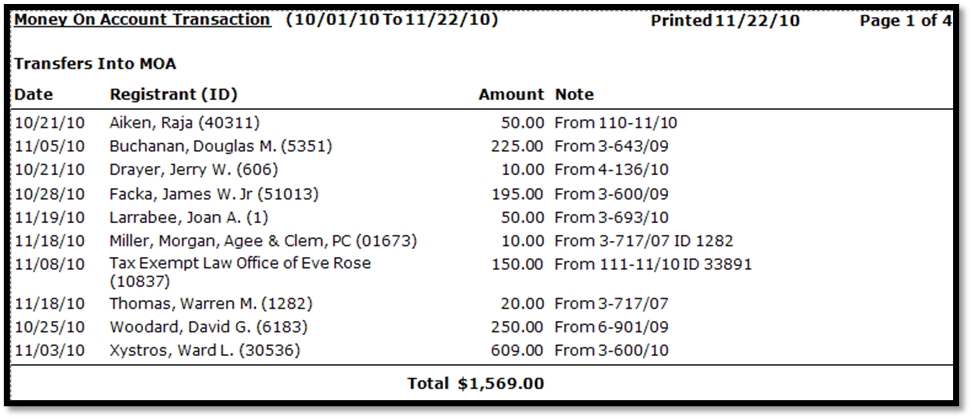Click the Registrant (ID) column header
This screenshot has height=419, width=972.
coord(173,94)
